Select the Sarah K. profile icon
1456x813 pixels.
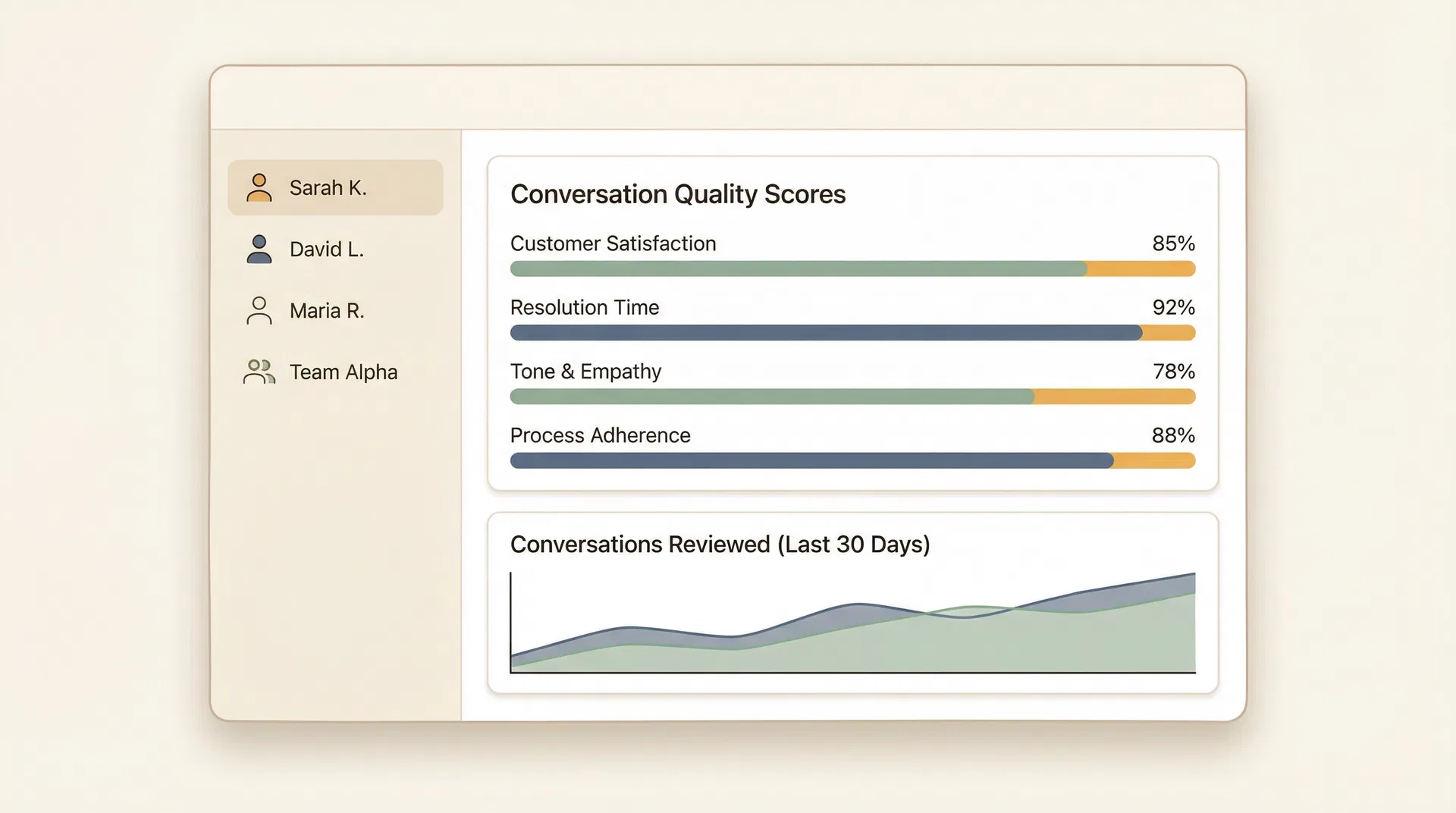(x=259, y=187)
